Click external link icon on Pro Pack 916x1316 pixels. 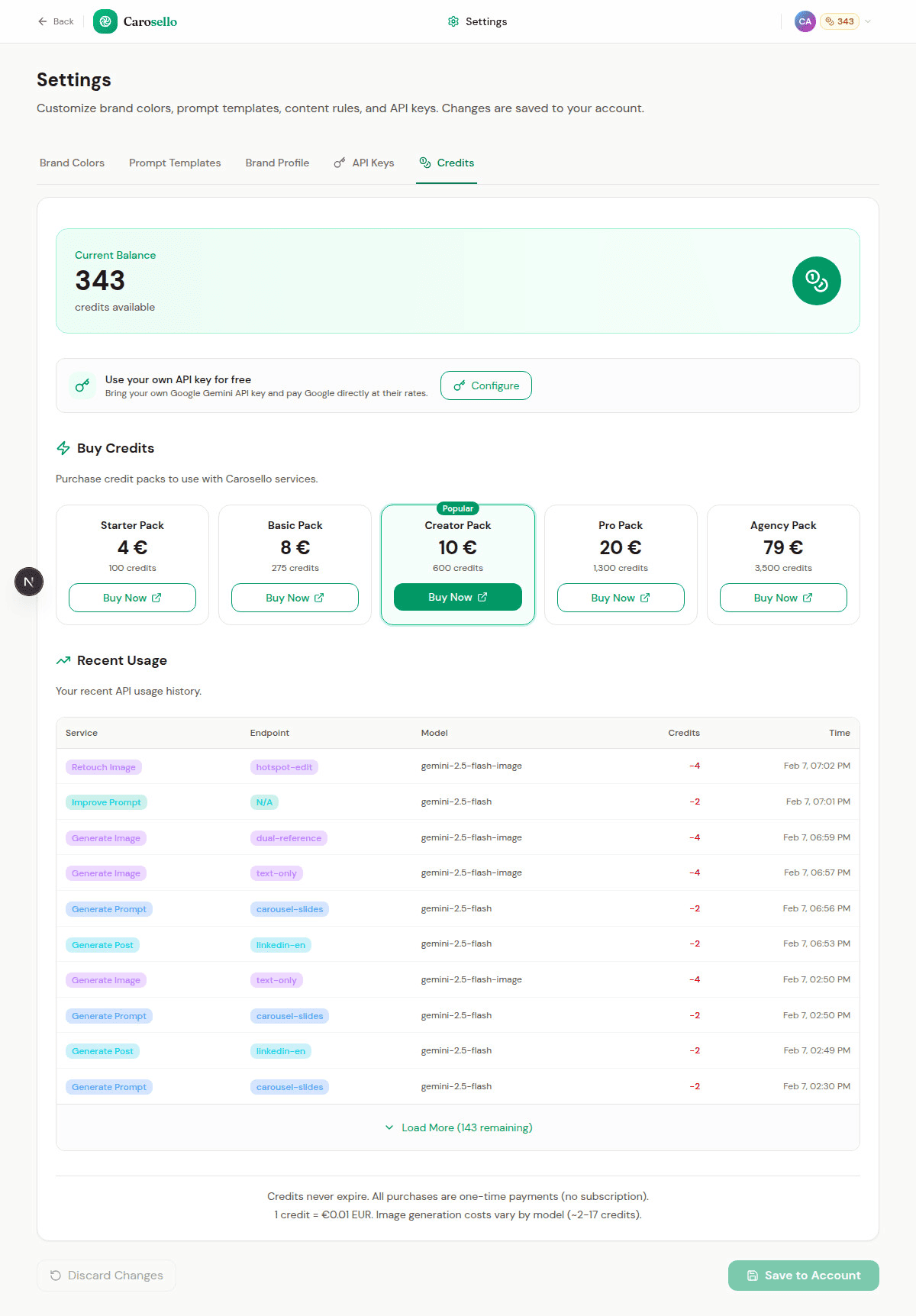click(645, 598)
